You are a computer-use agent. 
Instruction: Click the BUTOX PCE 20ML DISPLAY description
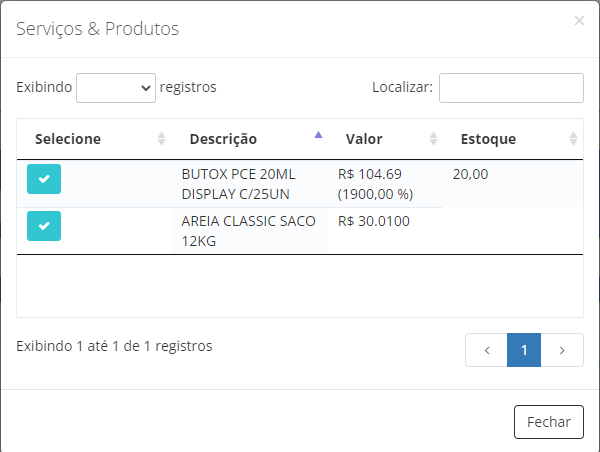tap(238, 184)
